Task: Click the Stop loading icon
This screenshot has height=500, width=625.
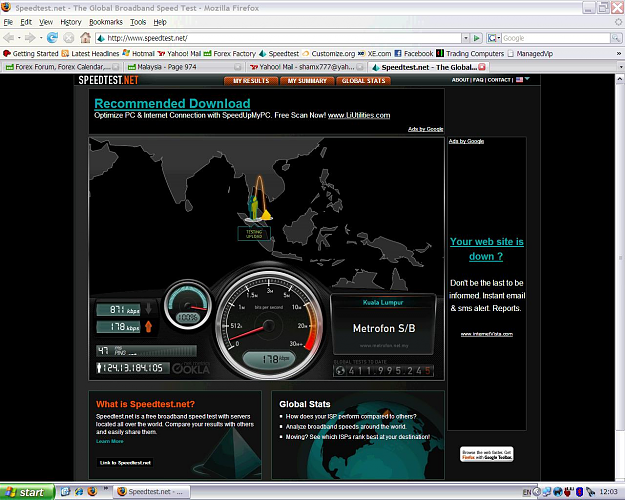Action: (69, 38)
